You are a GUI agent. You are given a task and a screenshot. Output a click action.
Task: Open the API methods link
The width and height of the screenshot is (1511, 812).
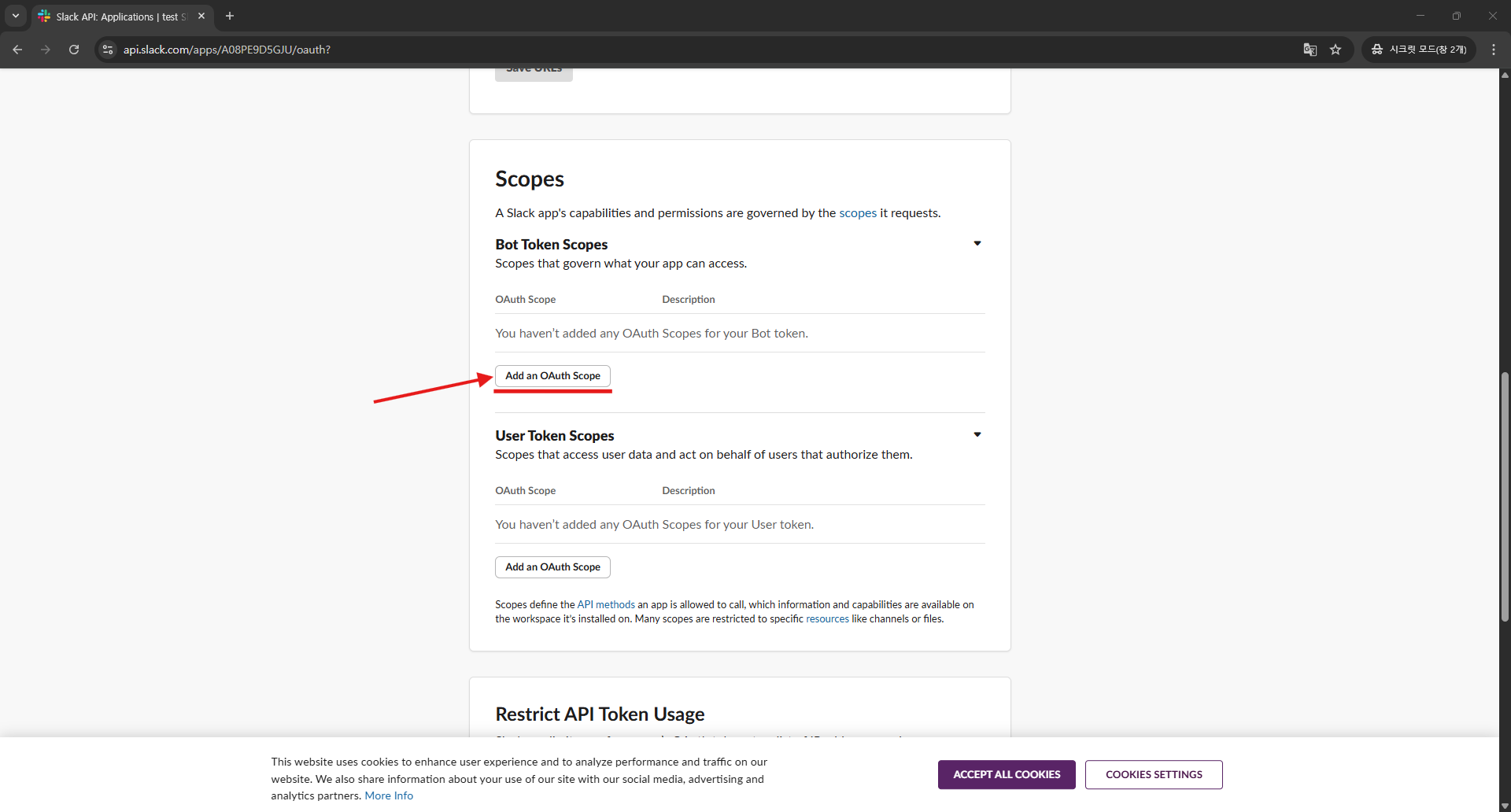pos(606,605)
